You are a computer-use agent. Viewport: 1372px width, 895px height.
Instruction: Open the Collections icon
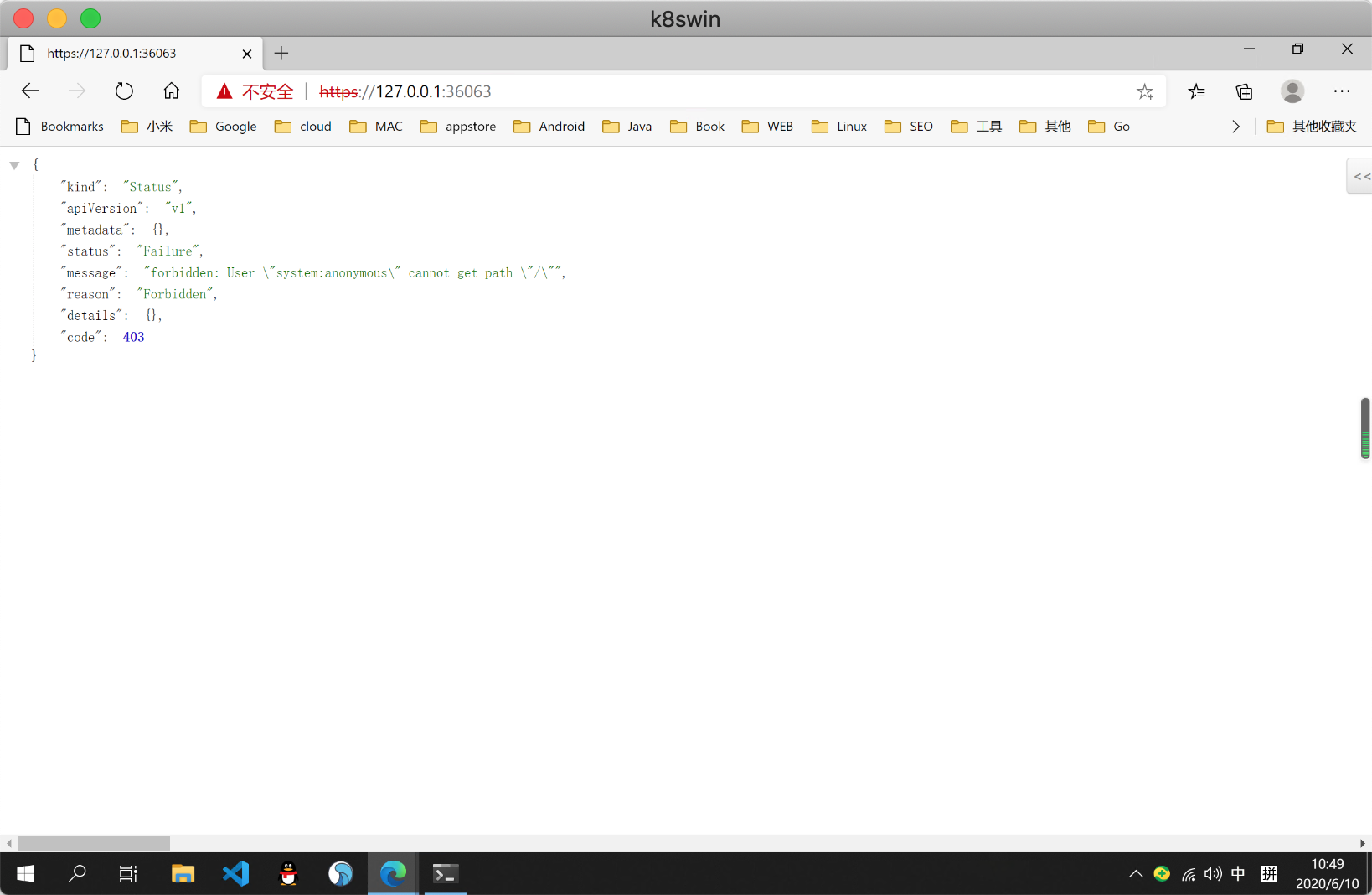[x=1245, y=91]
